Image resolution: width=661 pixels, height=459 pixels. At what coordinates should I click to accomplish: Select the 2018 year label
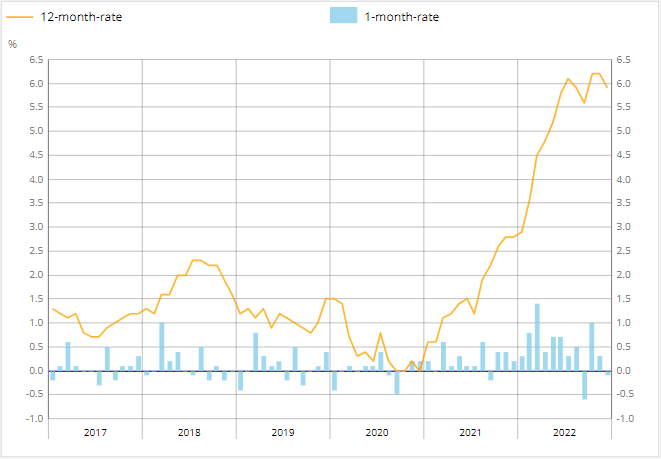click(189, 432)
